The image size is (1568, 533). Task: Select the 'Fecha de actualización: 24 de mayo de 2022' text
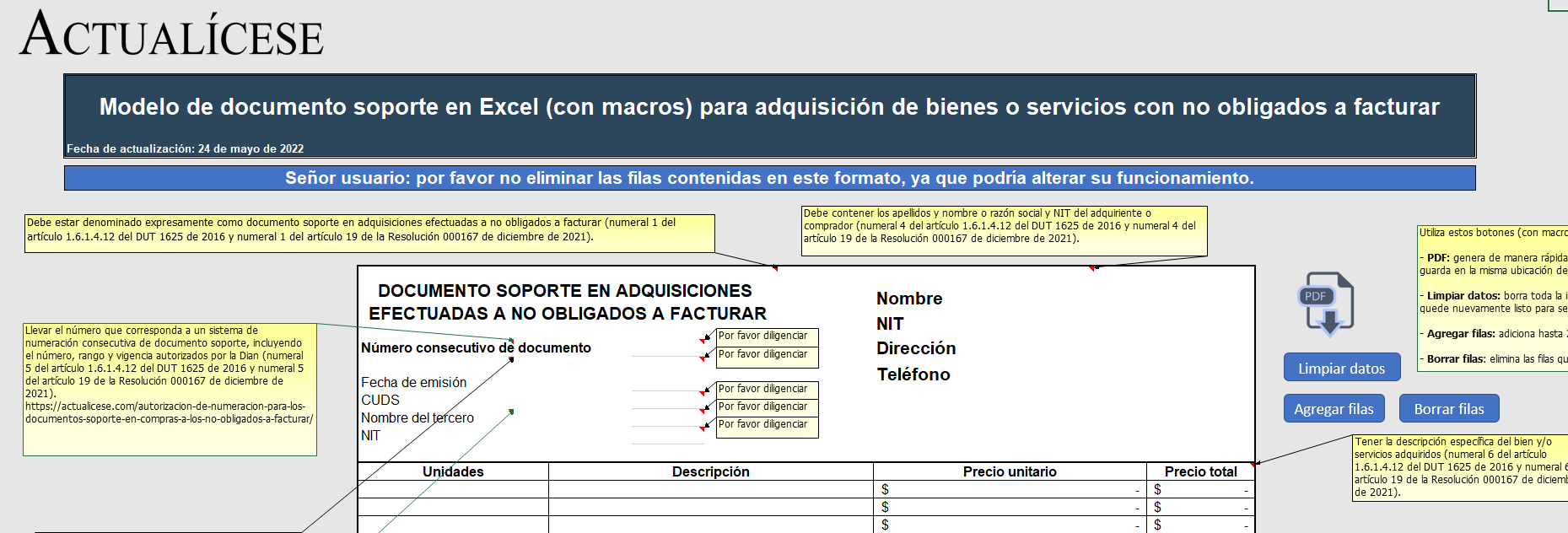(185, 148)
